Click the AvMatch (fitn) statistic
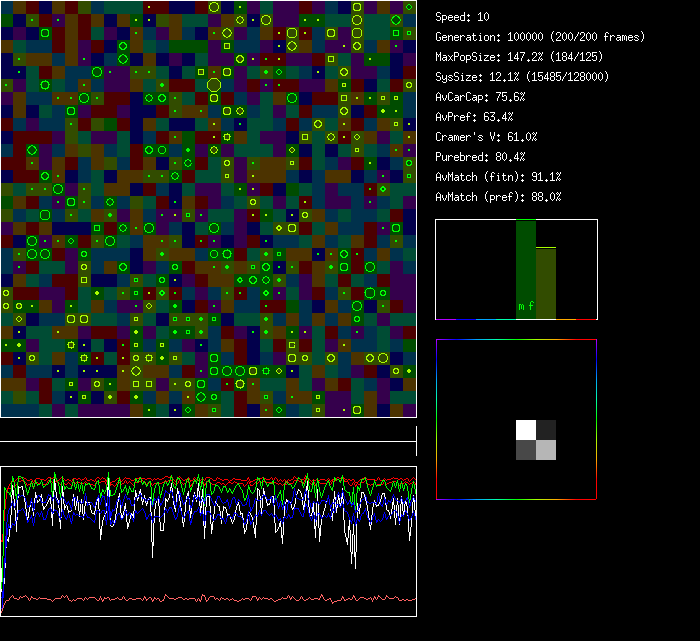This screenshot has width=700, height=641. [498, 177]
